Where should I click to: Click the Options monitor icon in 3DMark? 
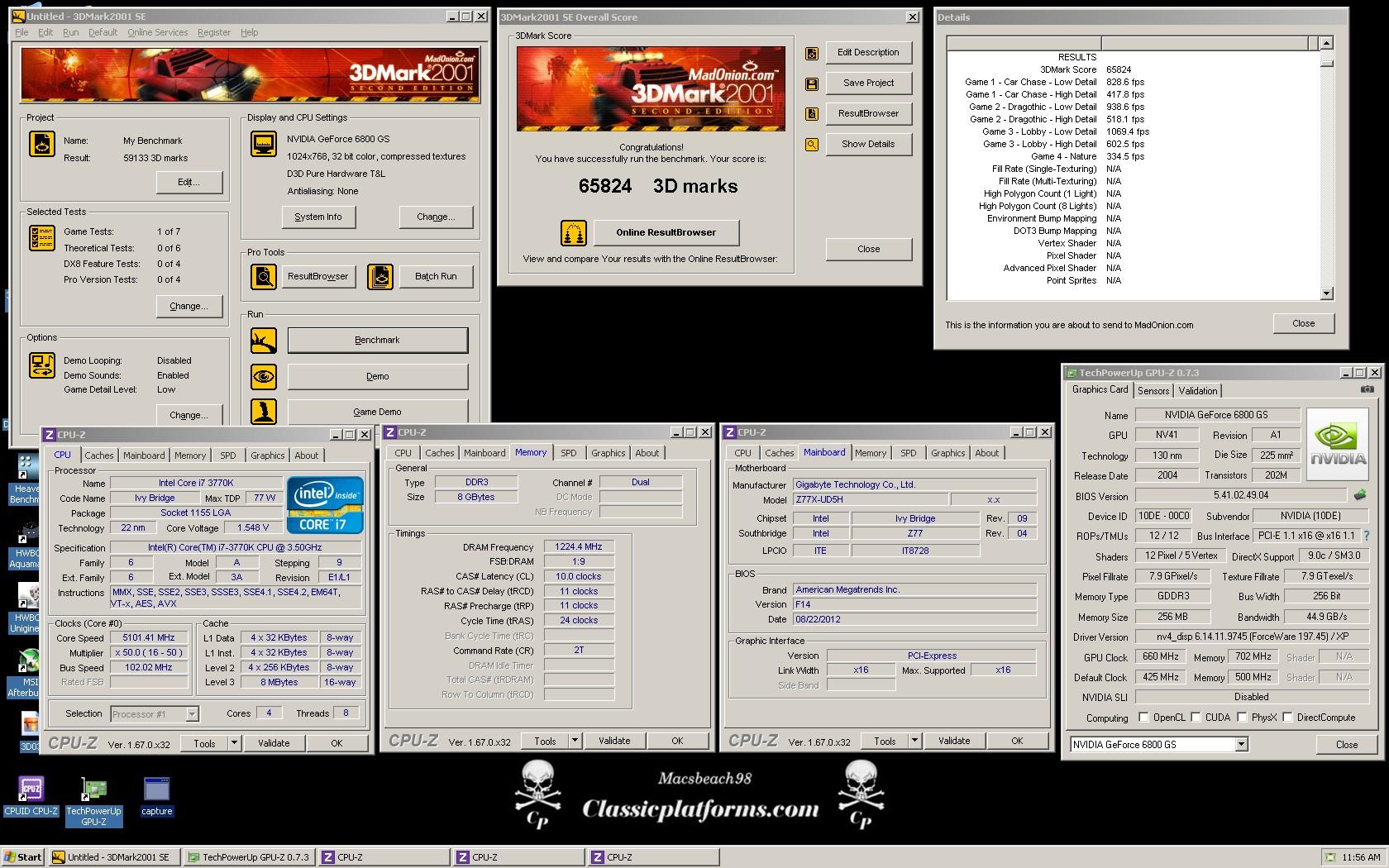click(x=42, y=365)
